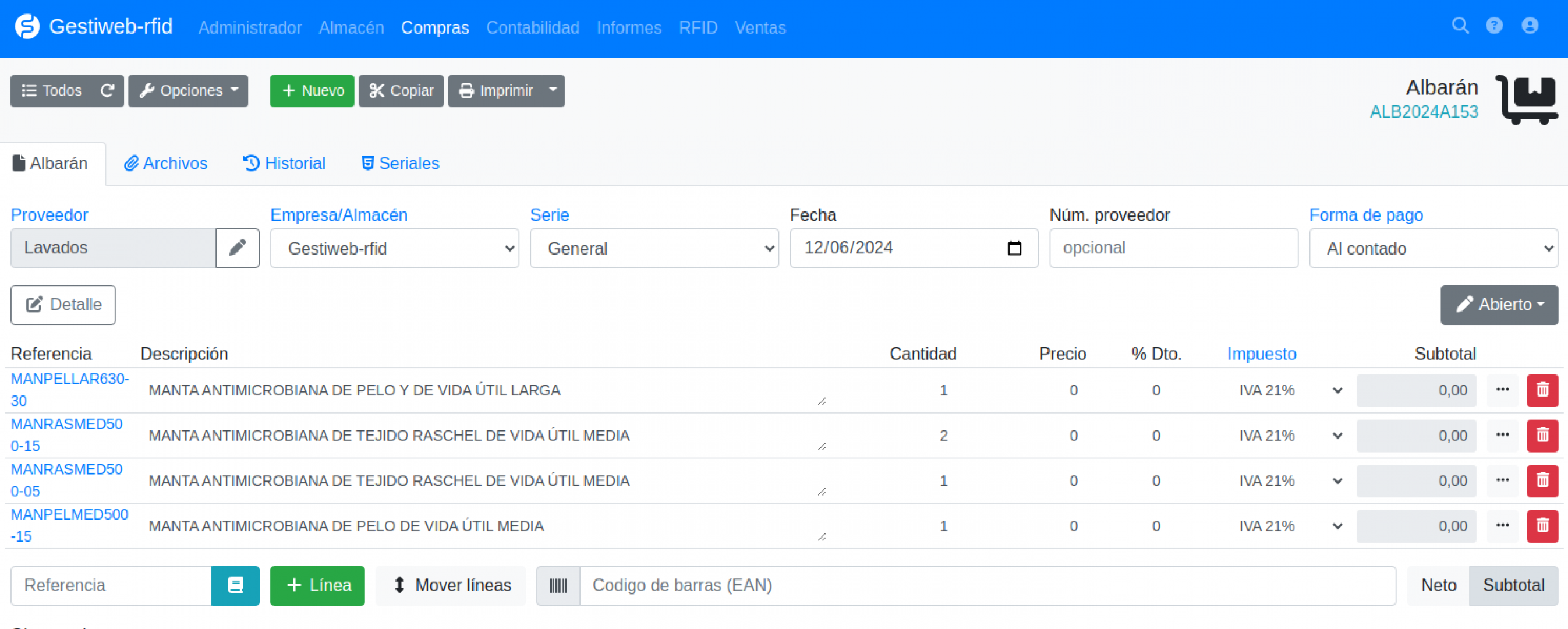The height and width of the screenshot is (629, 1568).
Task: Switch to the Historial tab
Action: [284, 163]
